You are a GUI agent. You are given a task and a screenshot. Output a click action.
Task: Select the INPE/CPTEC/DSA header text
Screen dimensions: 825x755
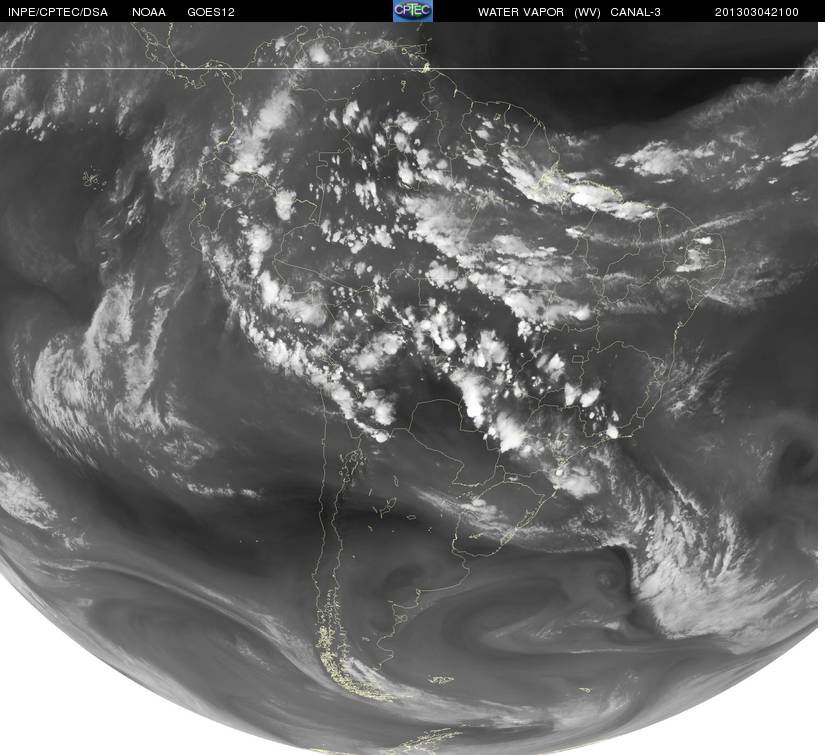click(58, 12)
